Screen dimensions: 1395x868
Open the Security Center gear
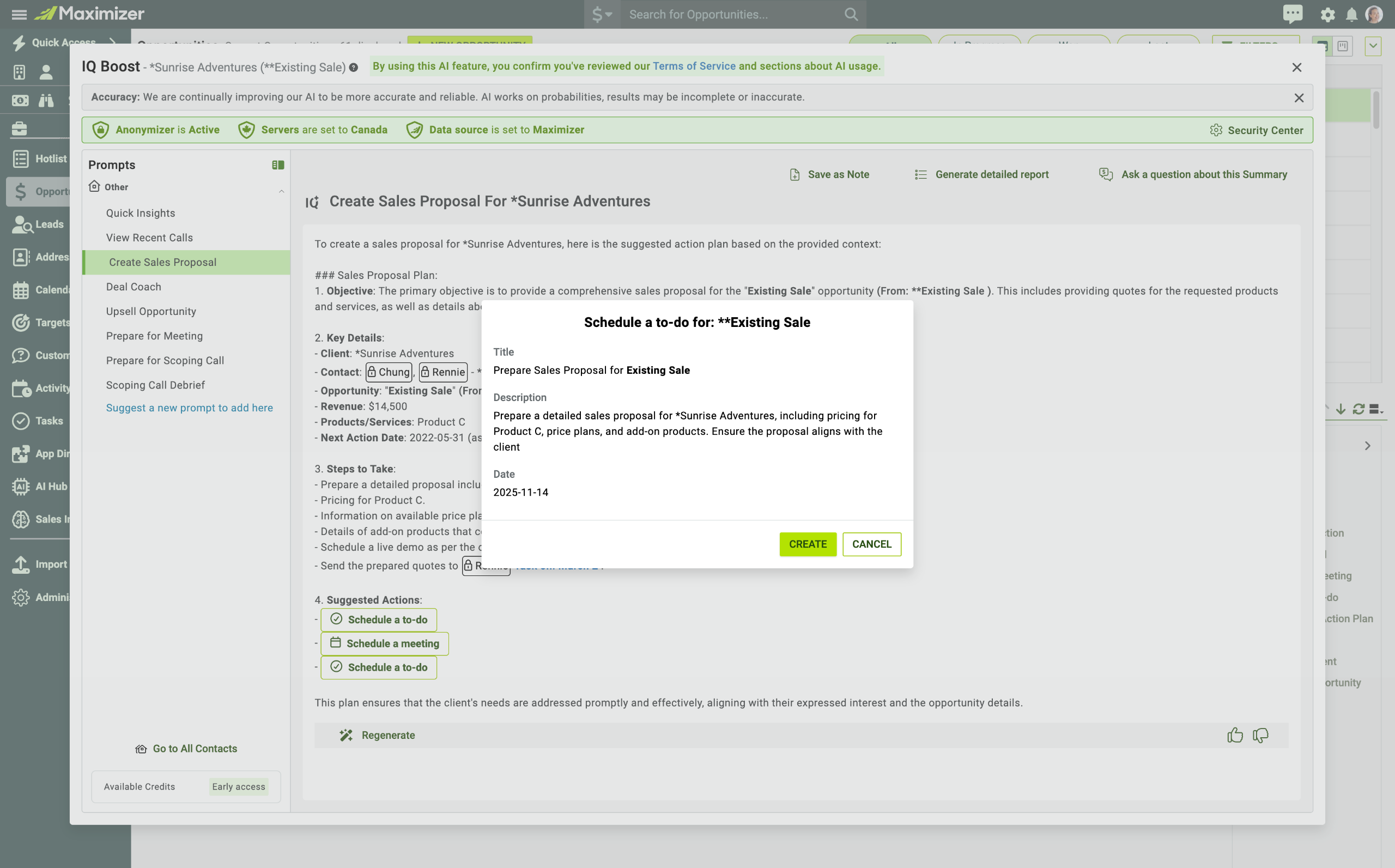click(1215, 130)
